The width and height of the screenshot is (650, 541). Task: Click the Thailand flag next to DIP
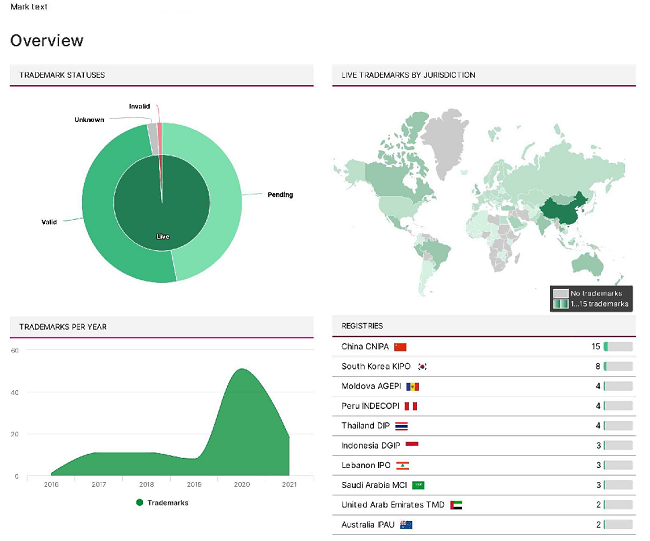(x=401, y=426)
